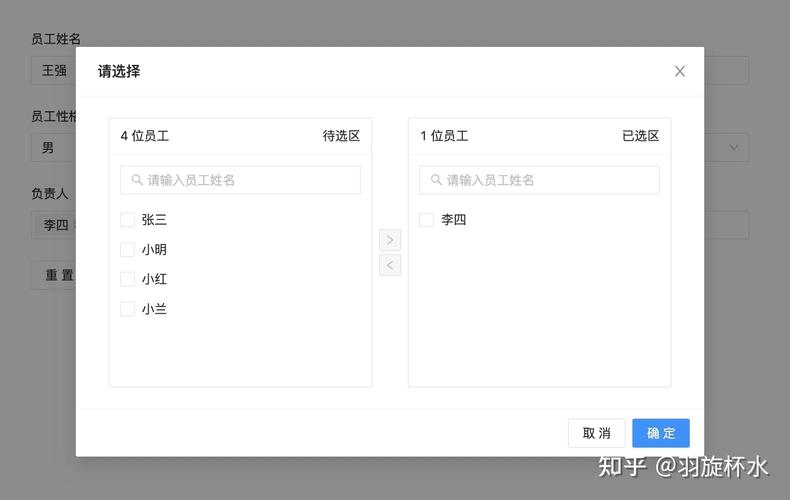Viewport: 790px width, 500px height.
Task: Close the 请选择 dialog with X
Action: pyautogui.click(x=680, y=71)
